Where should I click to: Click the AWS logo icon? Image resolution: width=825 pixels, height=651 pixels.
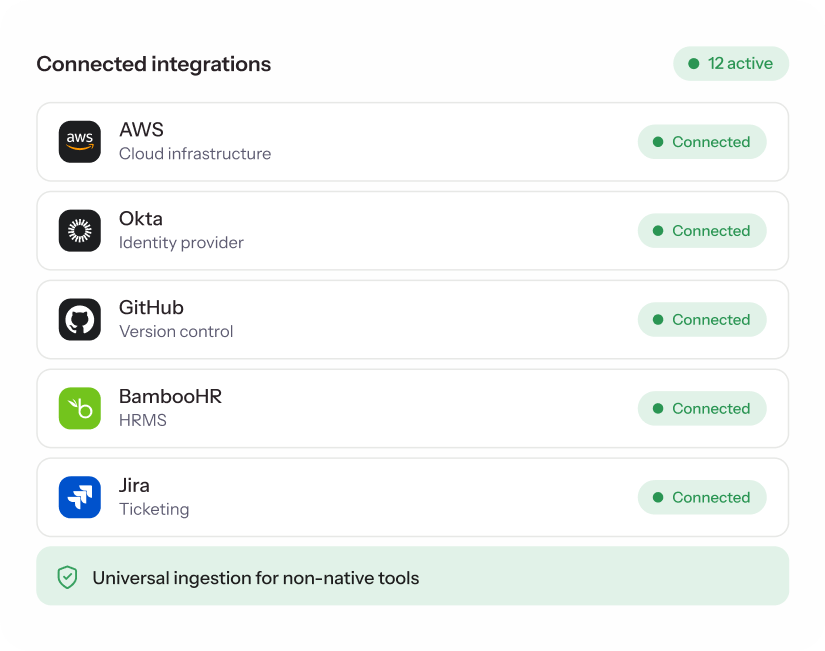(79, 142)
